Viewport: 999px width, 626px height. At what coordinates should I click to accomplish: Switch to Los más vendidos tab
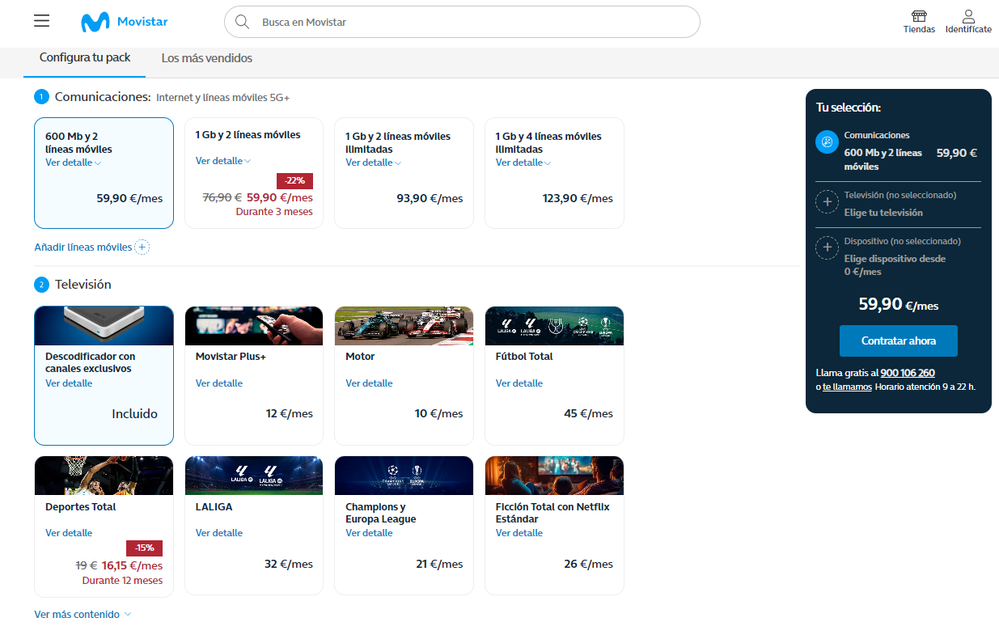click(x=206, y=59)
